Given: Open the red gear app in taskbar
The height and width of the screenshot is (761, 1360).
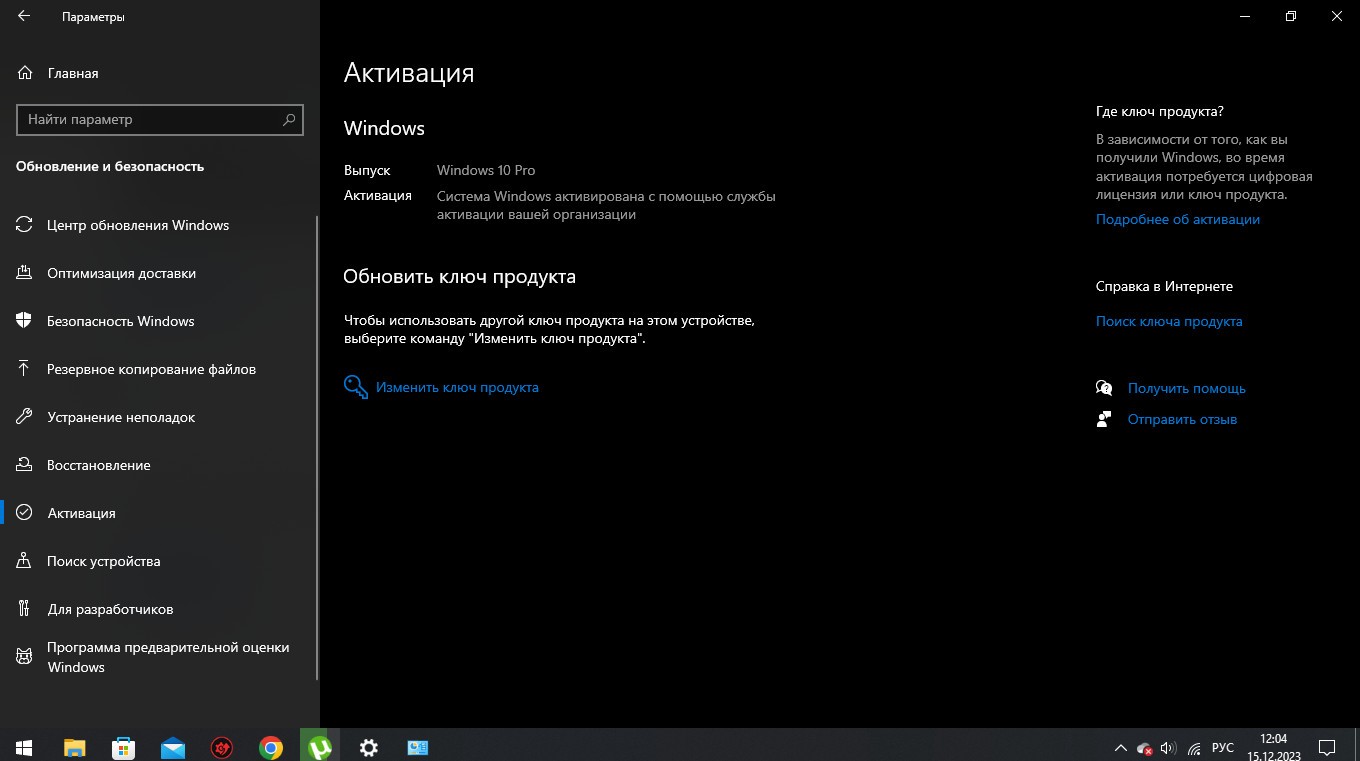Looking at the screenshot, I should pos(222,747).
